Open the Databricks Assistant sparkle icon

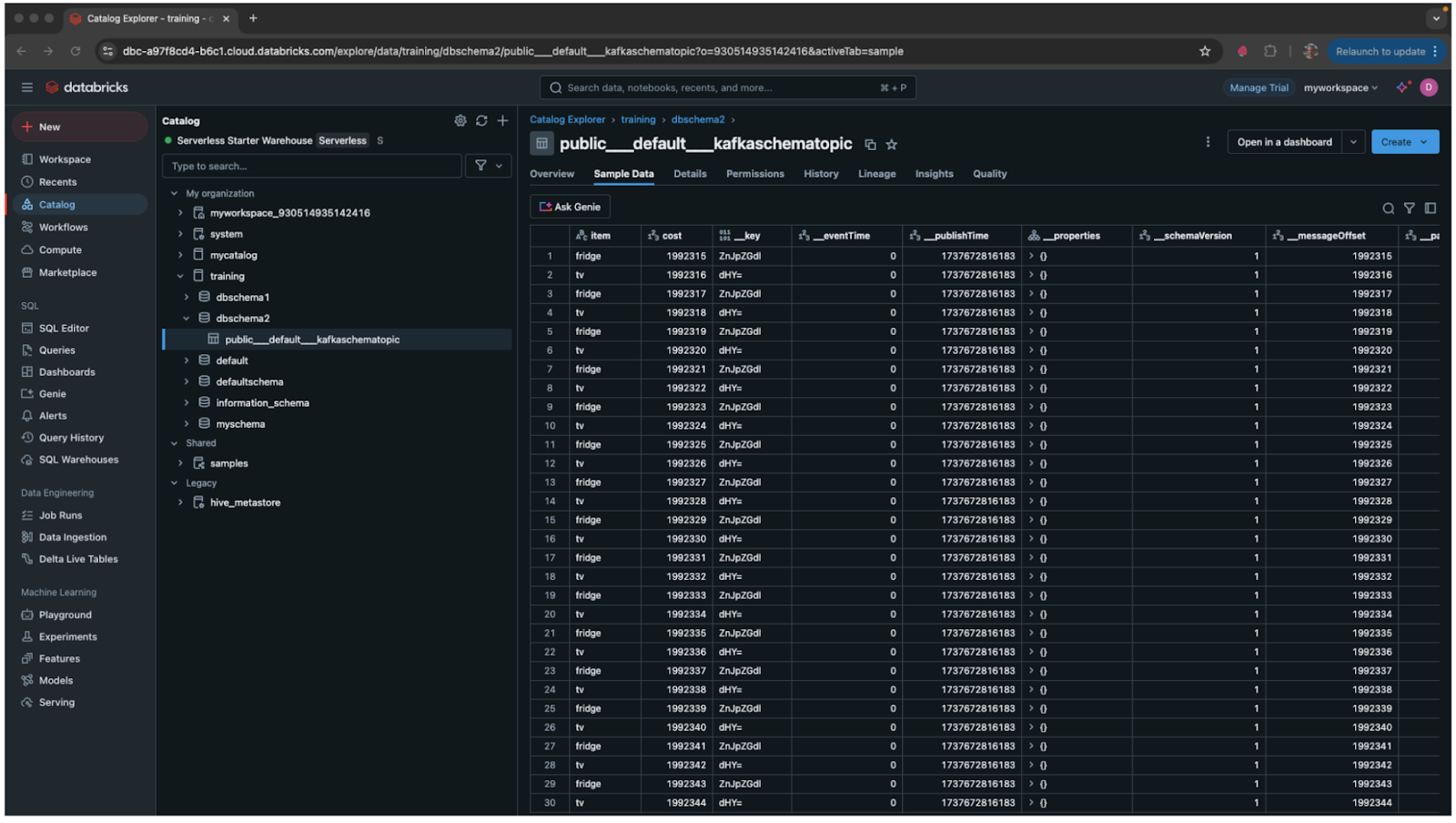coord(1402,87)
